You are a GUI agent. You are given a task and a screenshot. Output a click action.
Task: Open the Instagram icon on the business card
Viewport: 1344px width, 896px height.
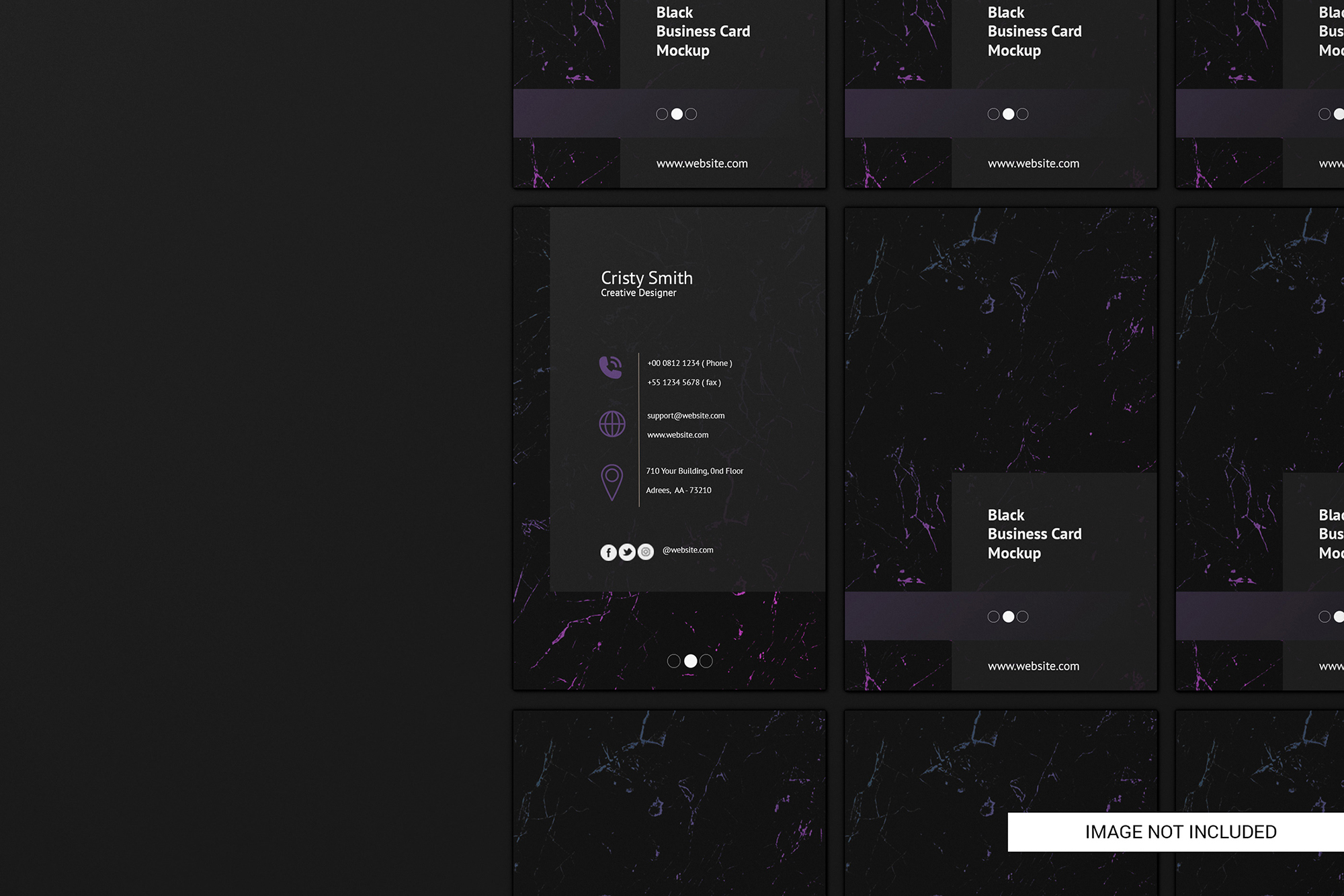[646, 551]
